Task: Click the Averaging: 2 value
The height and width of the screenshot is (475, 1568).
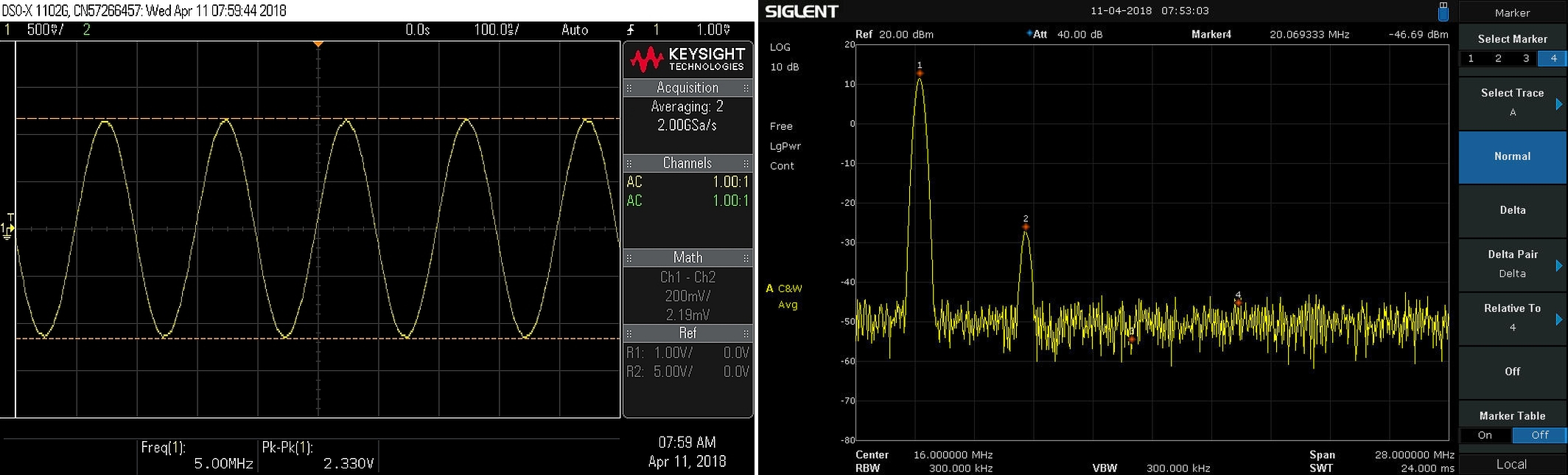Action: click(687, 107)
